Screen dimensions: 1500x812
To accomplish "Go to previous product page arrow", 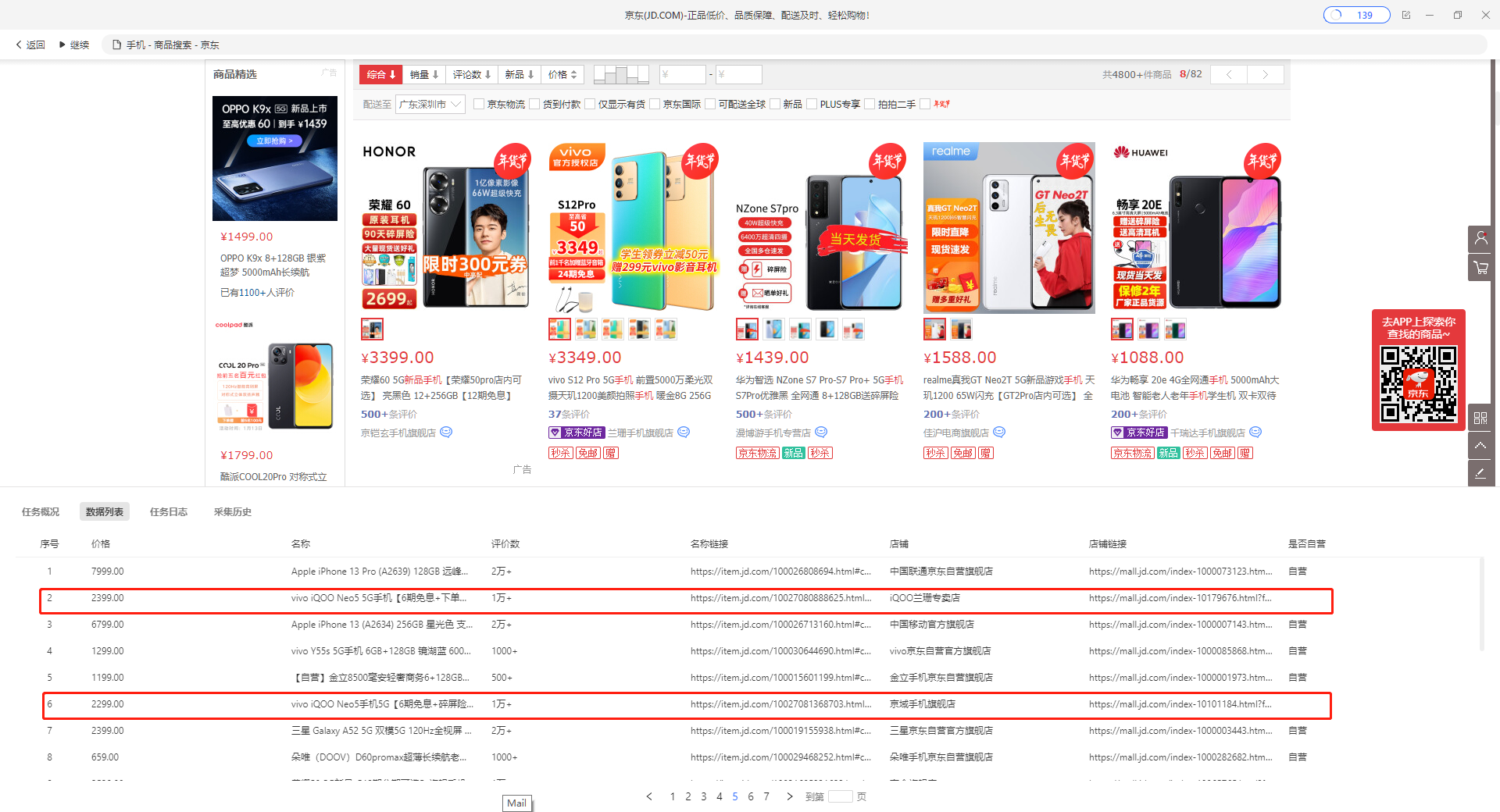I will click(x=1229, y=75).
